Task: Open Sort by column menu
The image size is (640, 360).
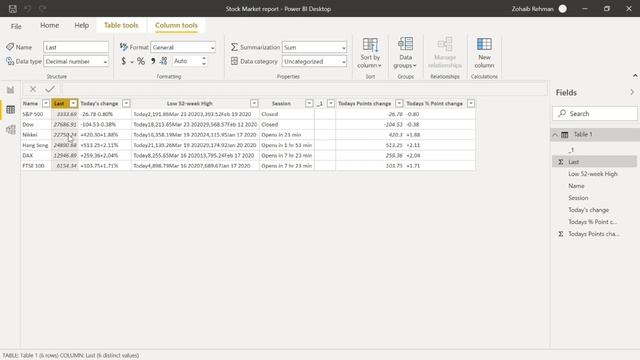Action: click(x=370, y=53)
